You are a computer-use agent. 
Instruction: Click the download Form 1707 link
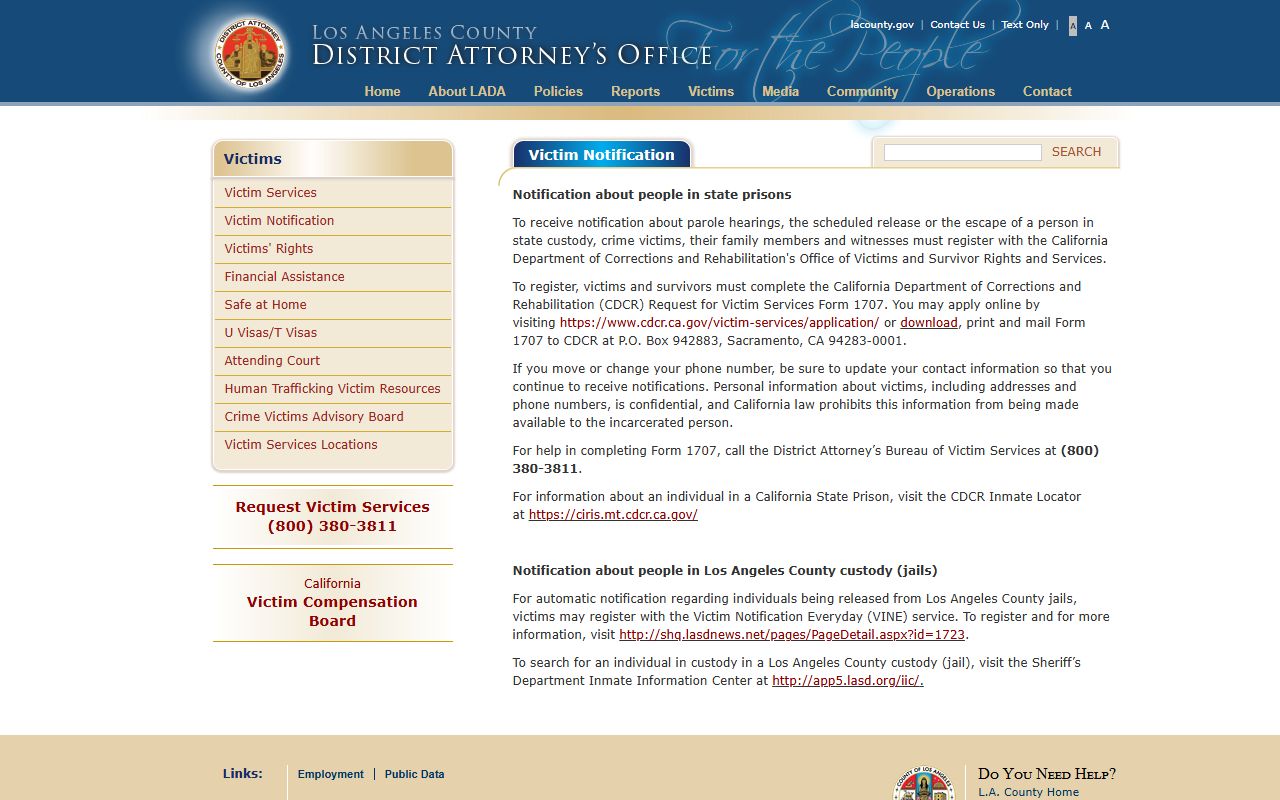pos(929,323)
